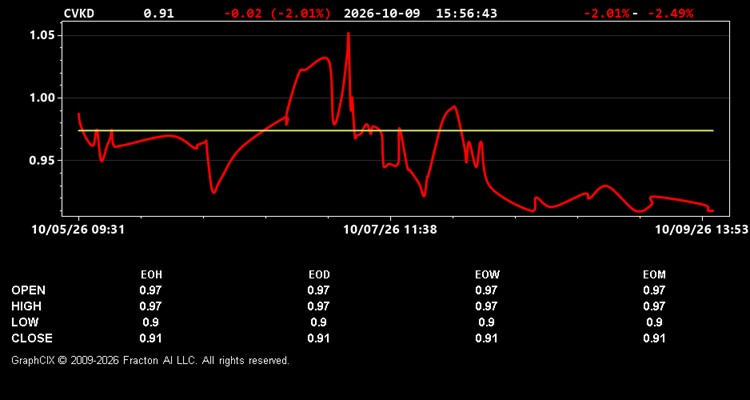
Task: Click the 15:56:43 timestamp
Action: (466, 13)
